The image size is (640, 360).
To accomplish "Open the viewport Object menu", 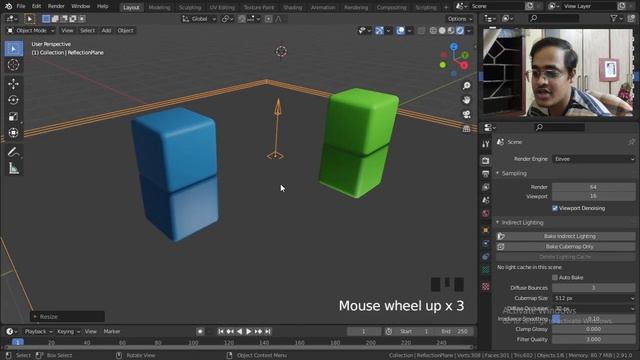I will pos(125,30).
